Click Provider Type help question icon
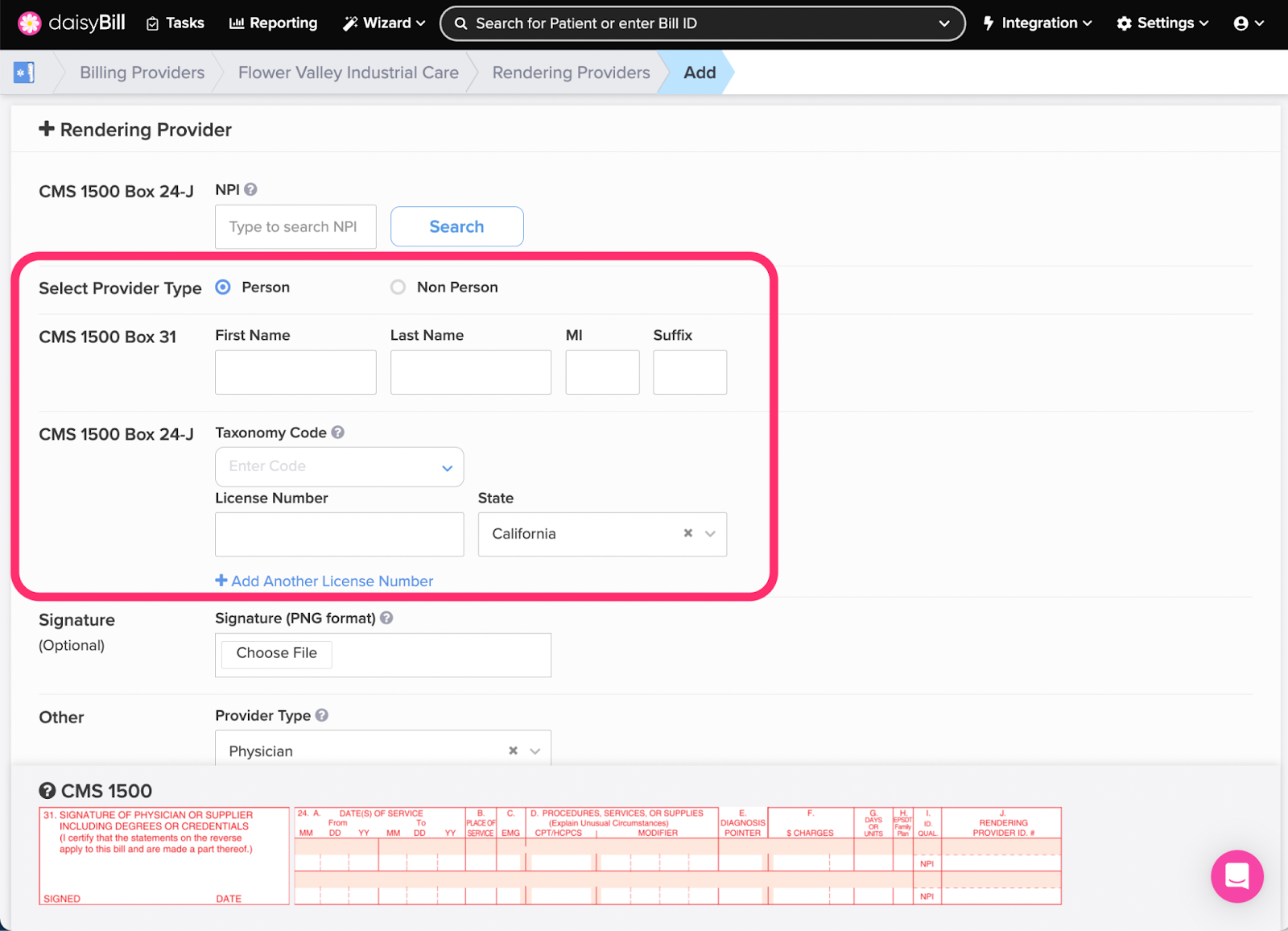The width and height of the screenshot is (1288, 931). 322,715
